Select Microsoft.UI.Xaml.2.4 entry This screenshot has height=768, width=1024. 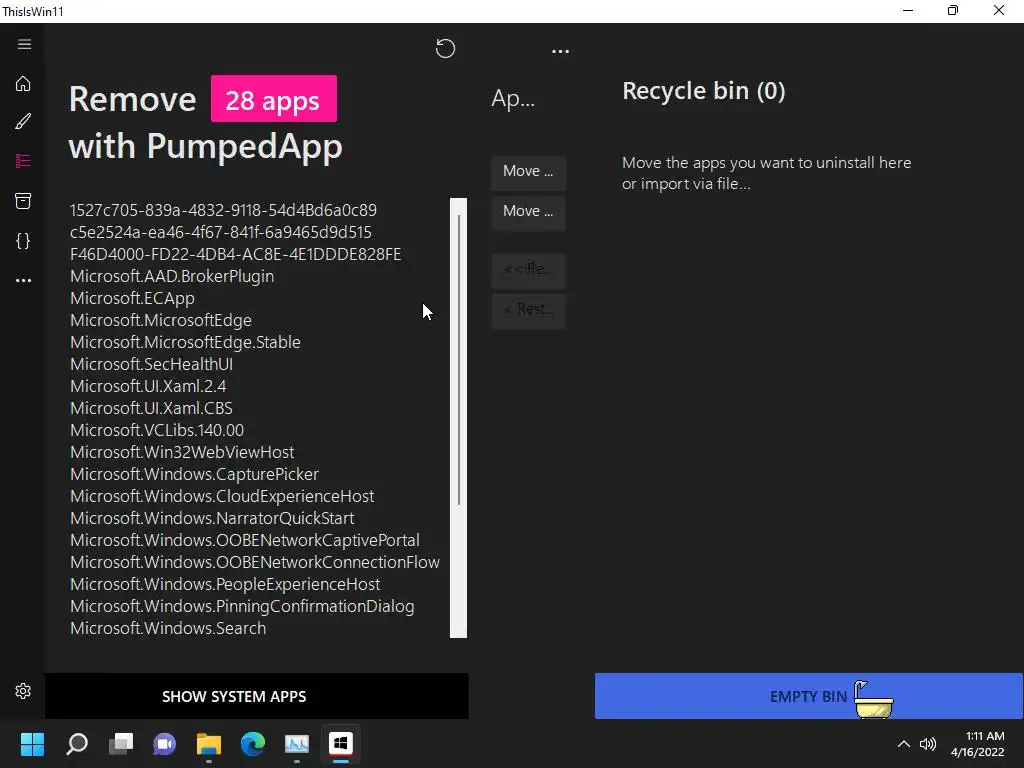click(148, 387)
